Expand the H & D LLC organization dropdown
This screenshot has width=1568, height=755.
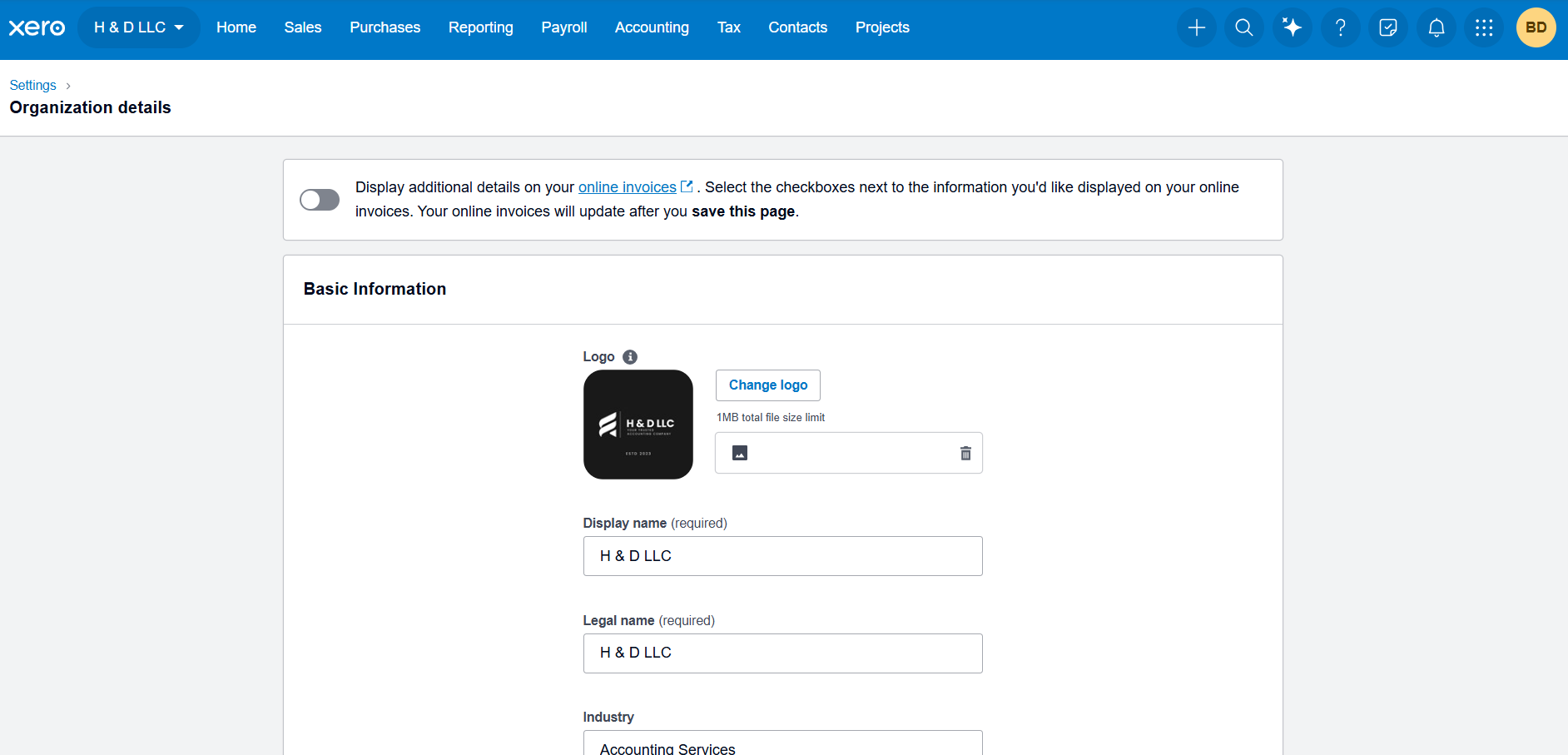139,27
